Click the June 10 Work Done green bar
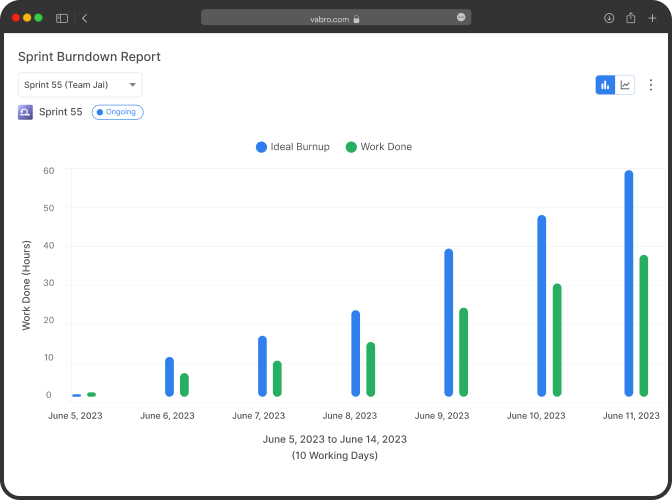 [557, 340]
